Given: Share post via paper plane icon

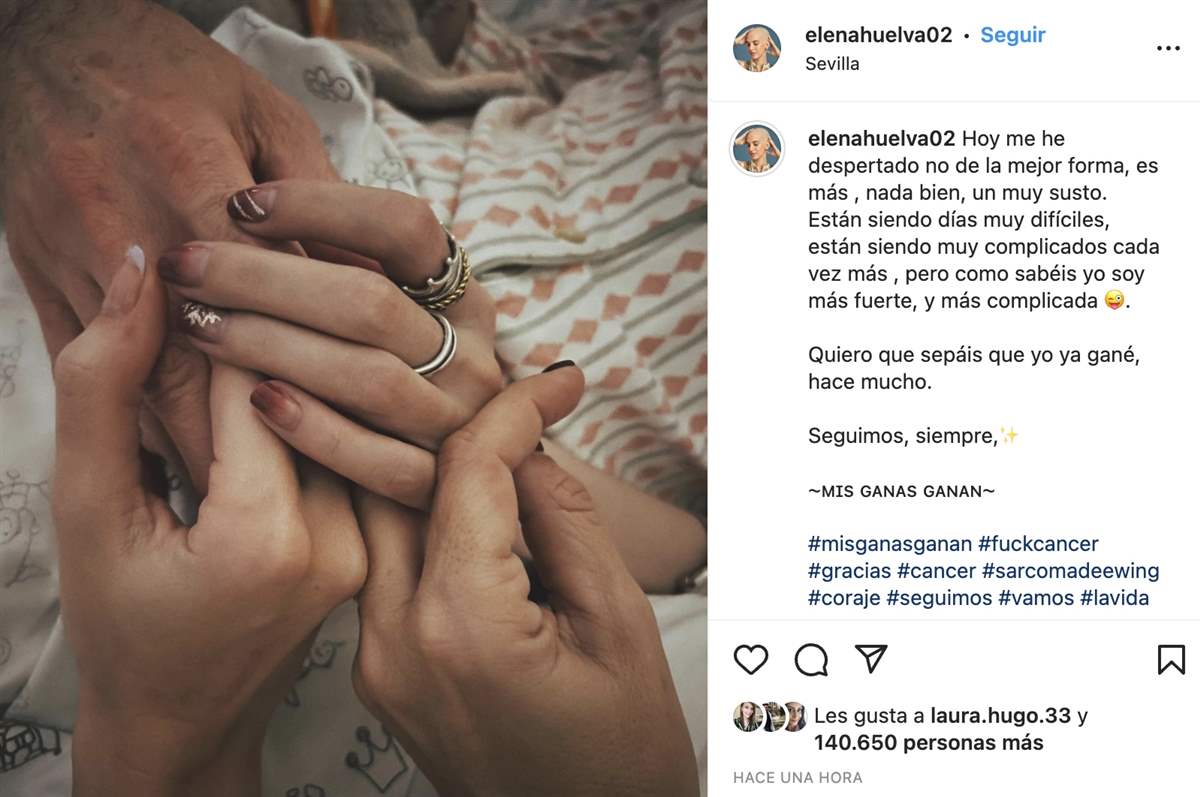Looking at the screenshot, I should (x=871, y=659).
